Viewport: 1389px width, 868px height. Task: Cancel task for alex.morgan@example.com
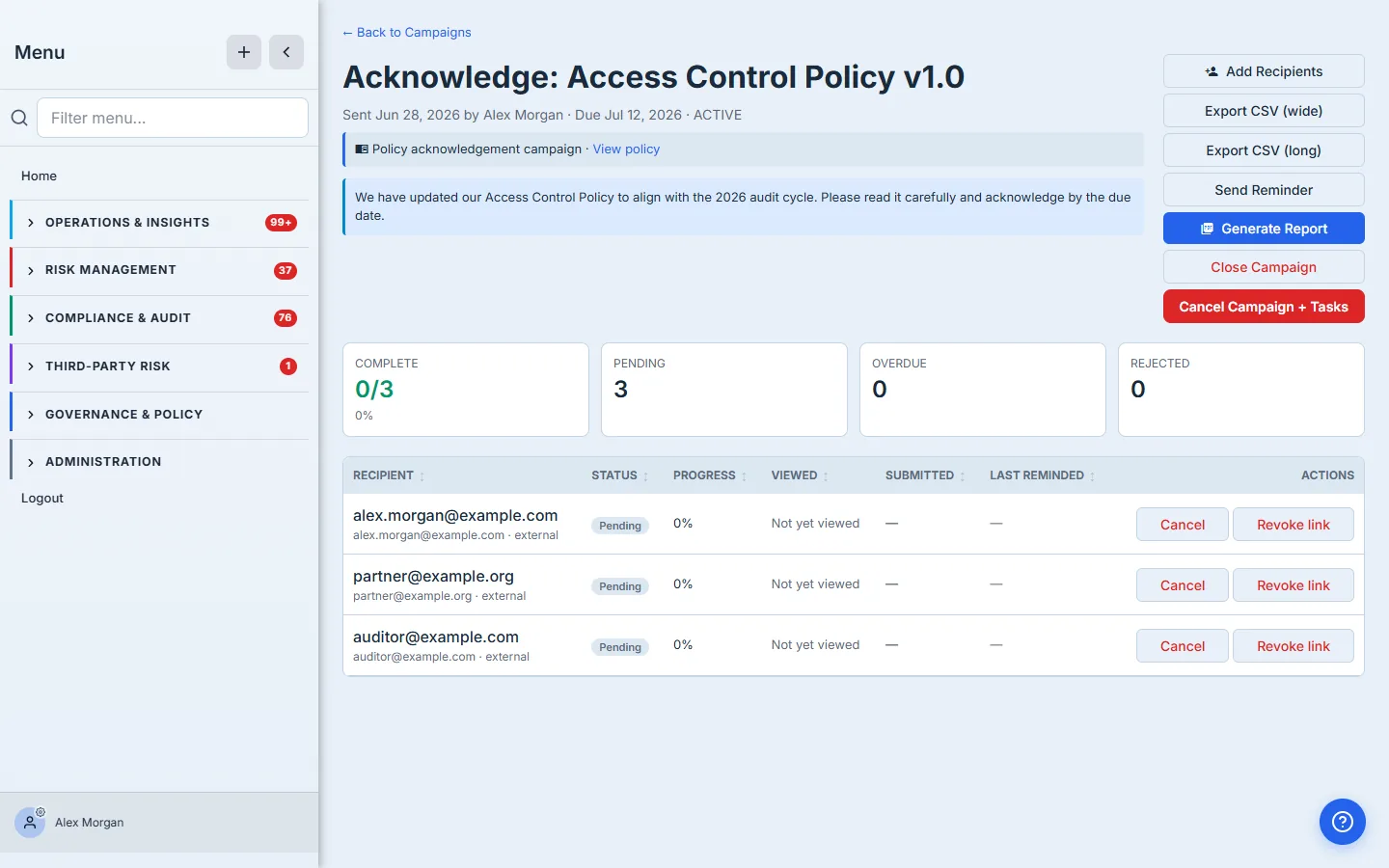(x=1183, y=525)
